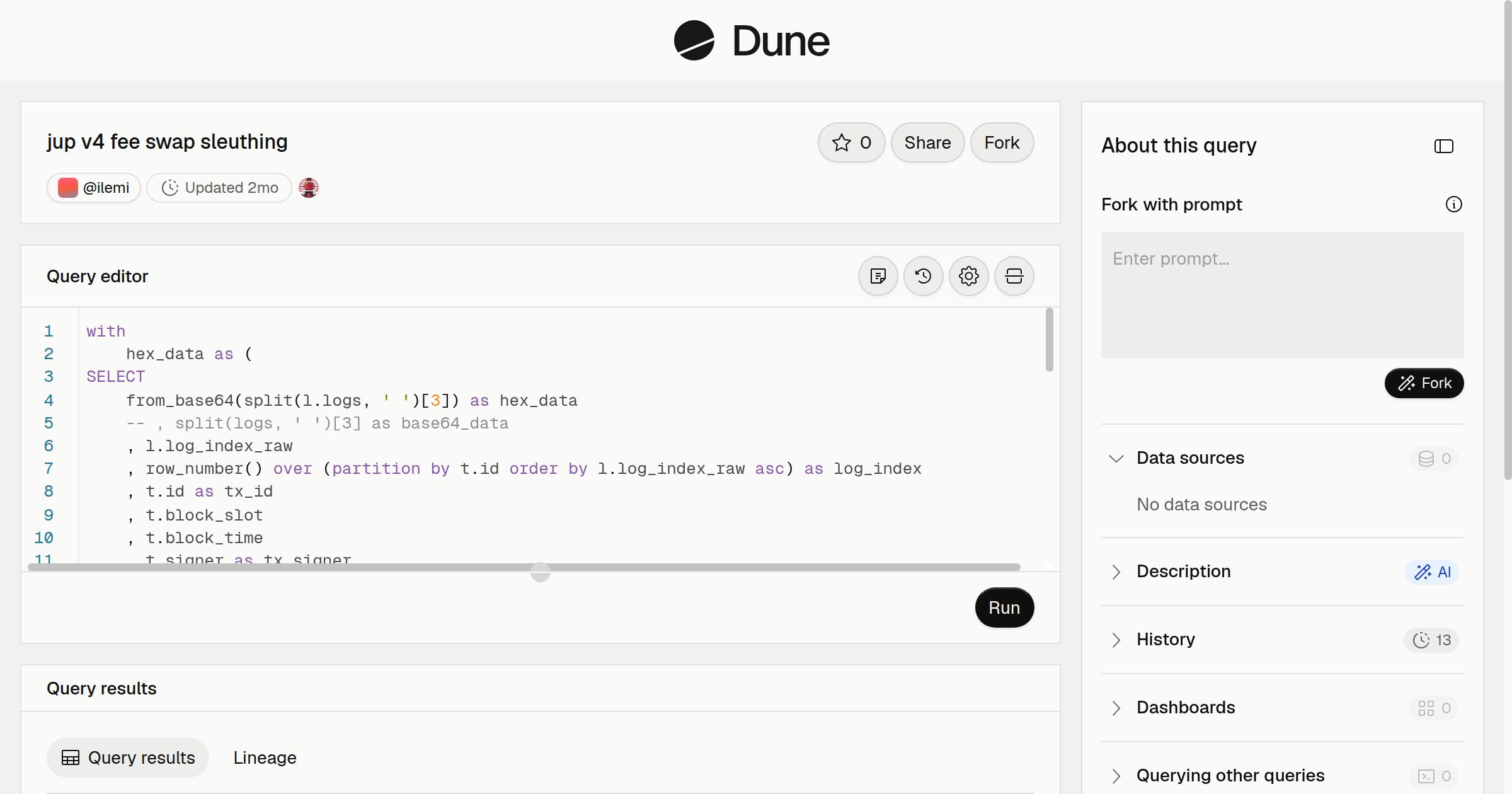1512x794 pixels.
Task: Expand the History section
Action: [1116, 640]
